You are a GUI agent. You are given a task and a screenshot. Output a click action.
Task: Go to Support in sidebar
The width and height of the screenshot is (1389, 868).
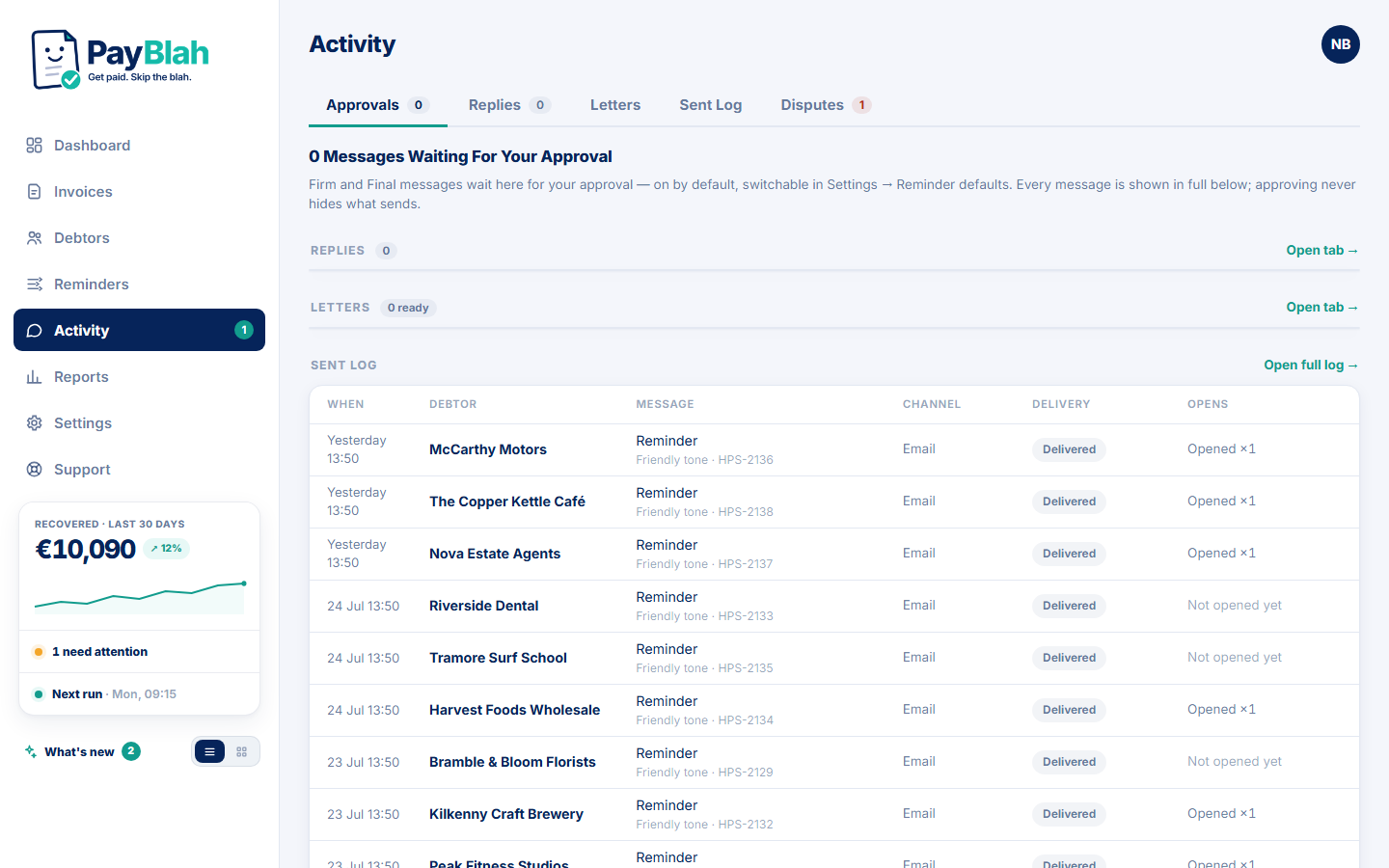(139, 470)
